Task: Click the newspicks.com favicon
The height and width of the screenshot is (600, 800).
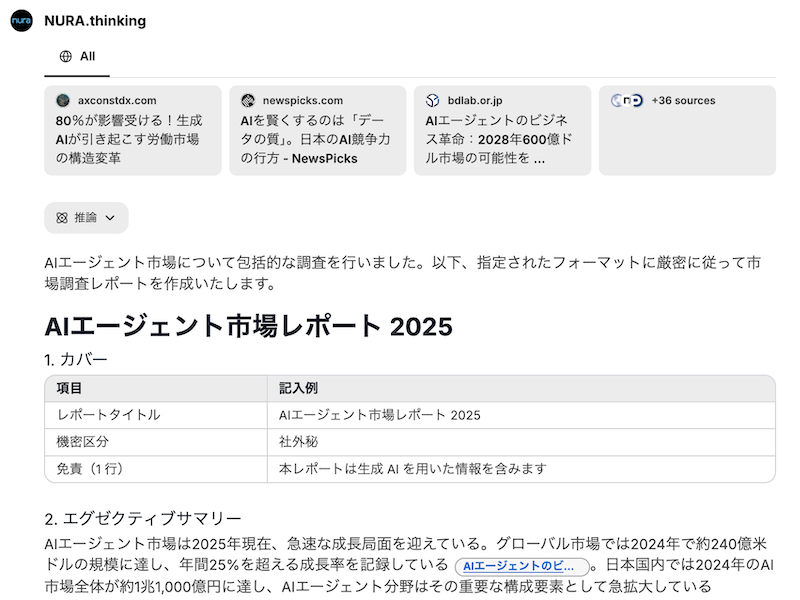Action: coord(248,101)
